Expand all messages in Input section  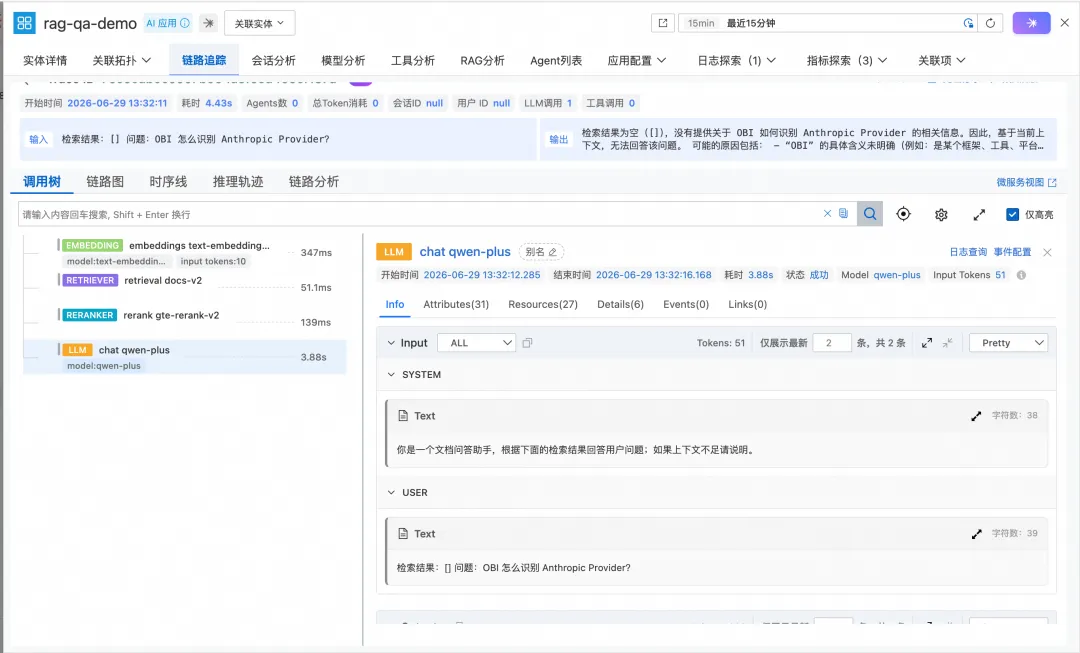(x=927, y=342)
